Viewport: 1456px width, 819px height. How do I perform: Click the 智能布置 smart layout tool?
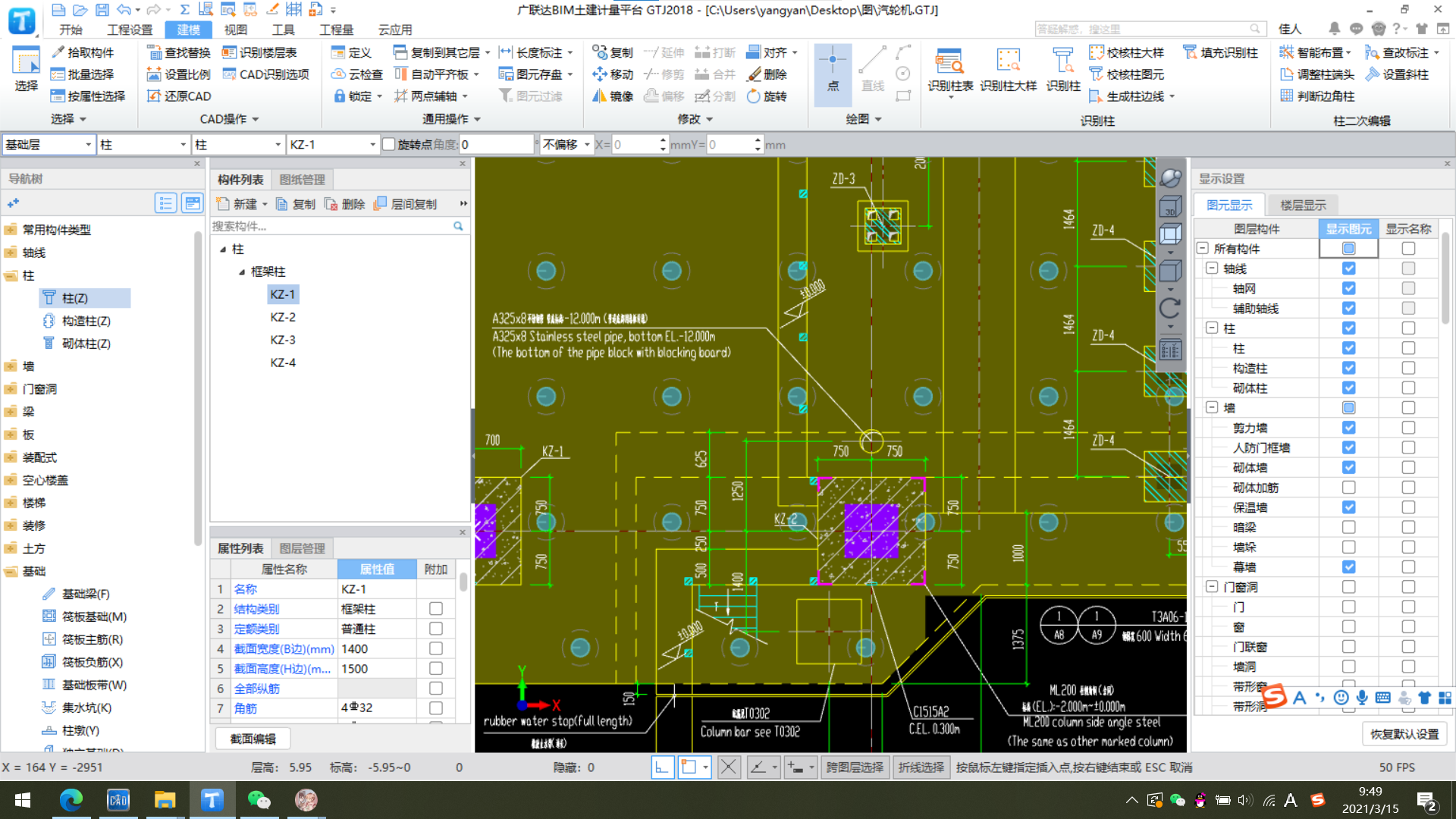click(x=1315, y=52)
